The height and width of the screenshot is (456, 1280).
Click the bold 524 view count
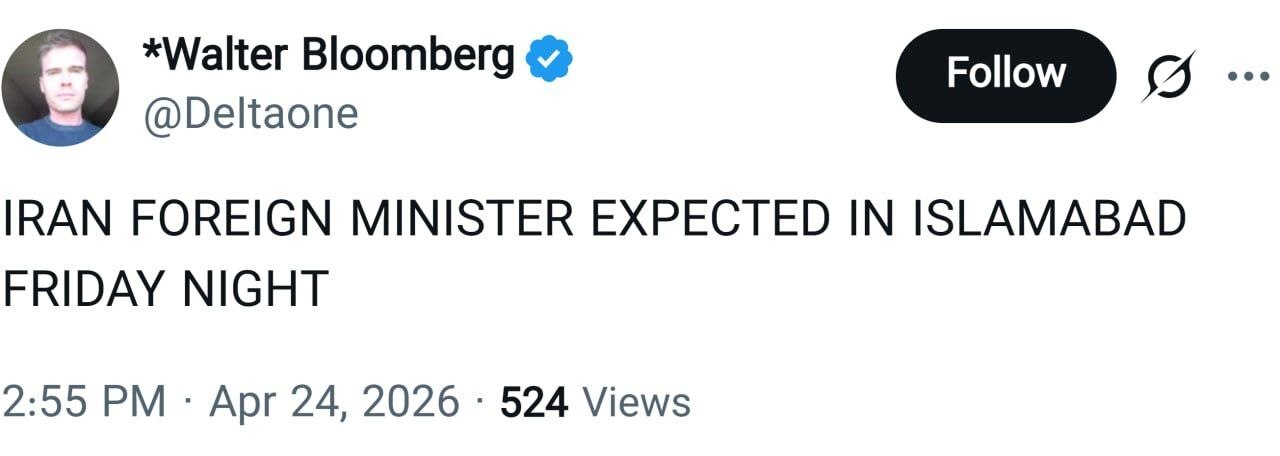pyautogui.click(x=534, y=402)
